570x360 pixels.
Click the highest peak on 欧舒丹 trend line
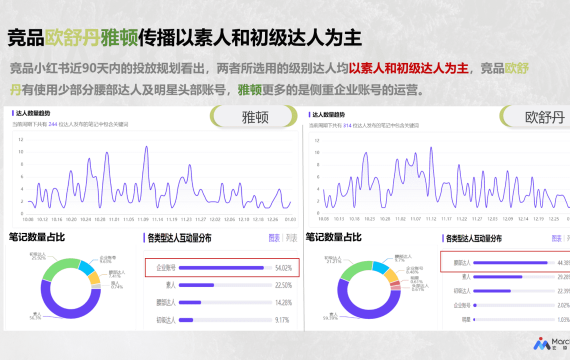coord(431,147)
